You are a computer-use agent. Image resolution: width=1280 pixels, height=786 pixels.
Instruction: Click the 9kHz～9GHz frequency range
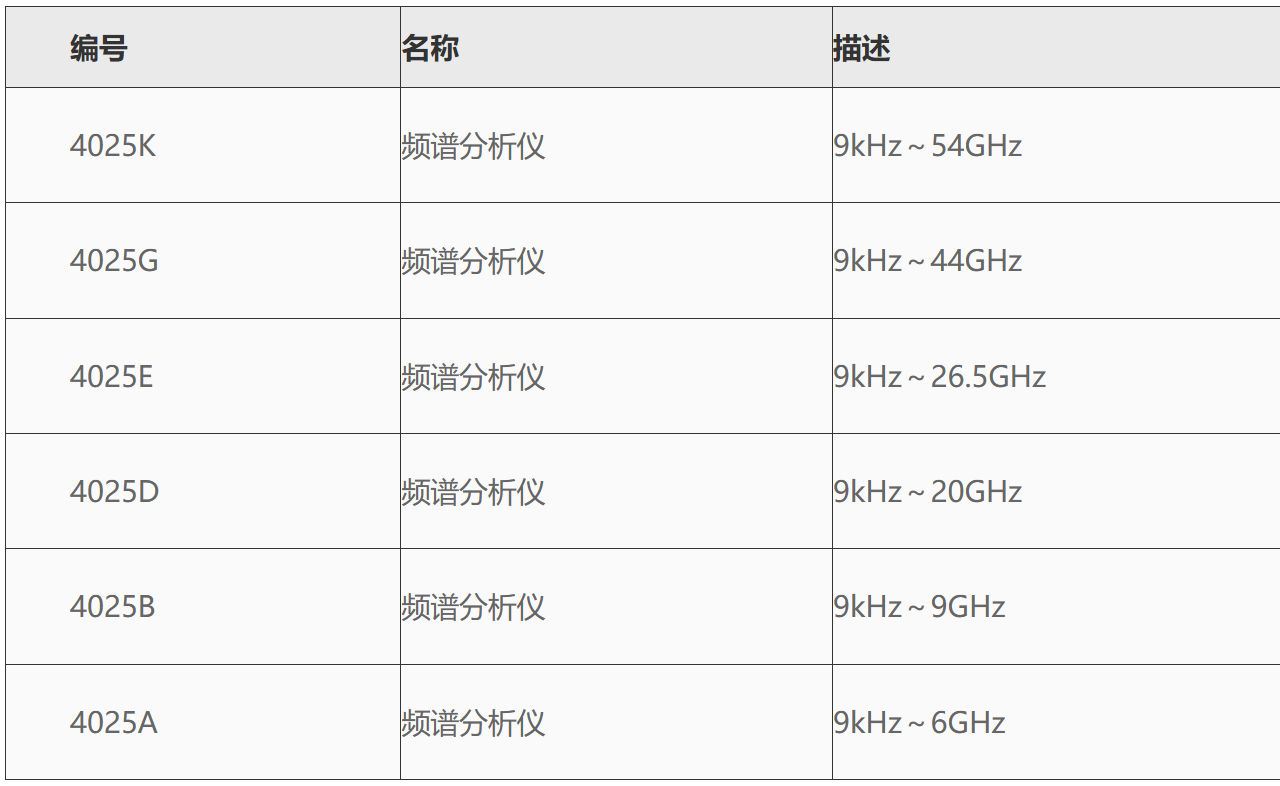tap(920, 607)
